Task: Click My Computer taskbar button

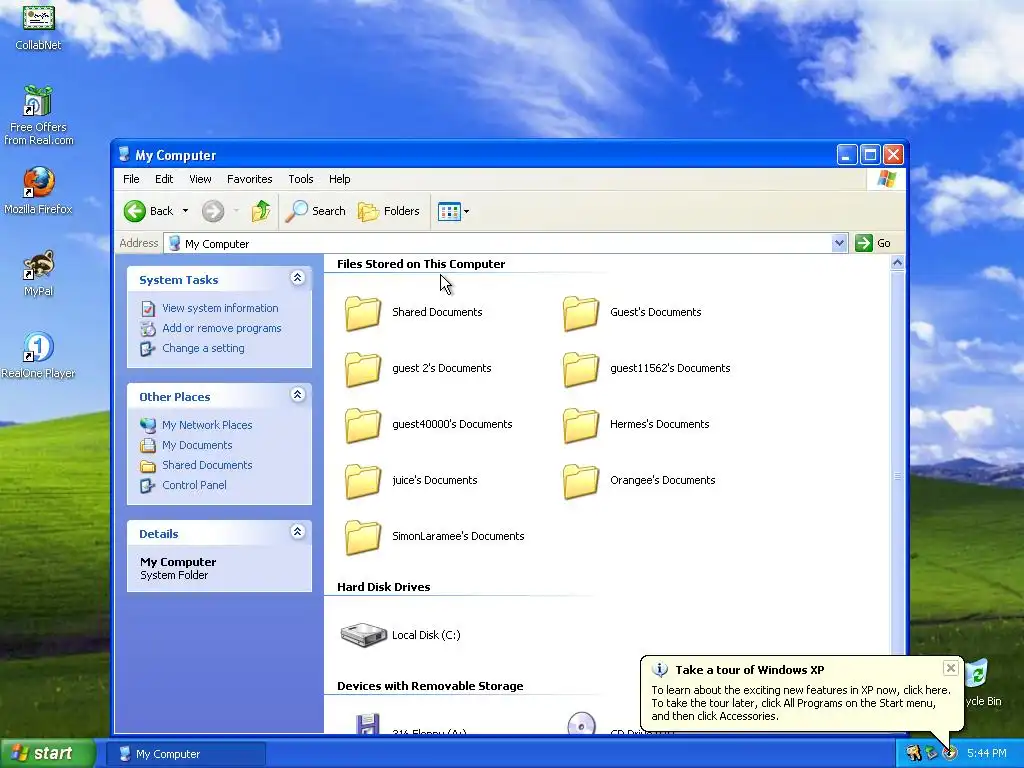Action: pyautogui.click(x=185, y=754)
